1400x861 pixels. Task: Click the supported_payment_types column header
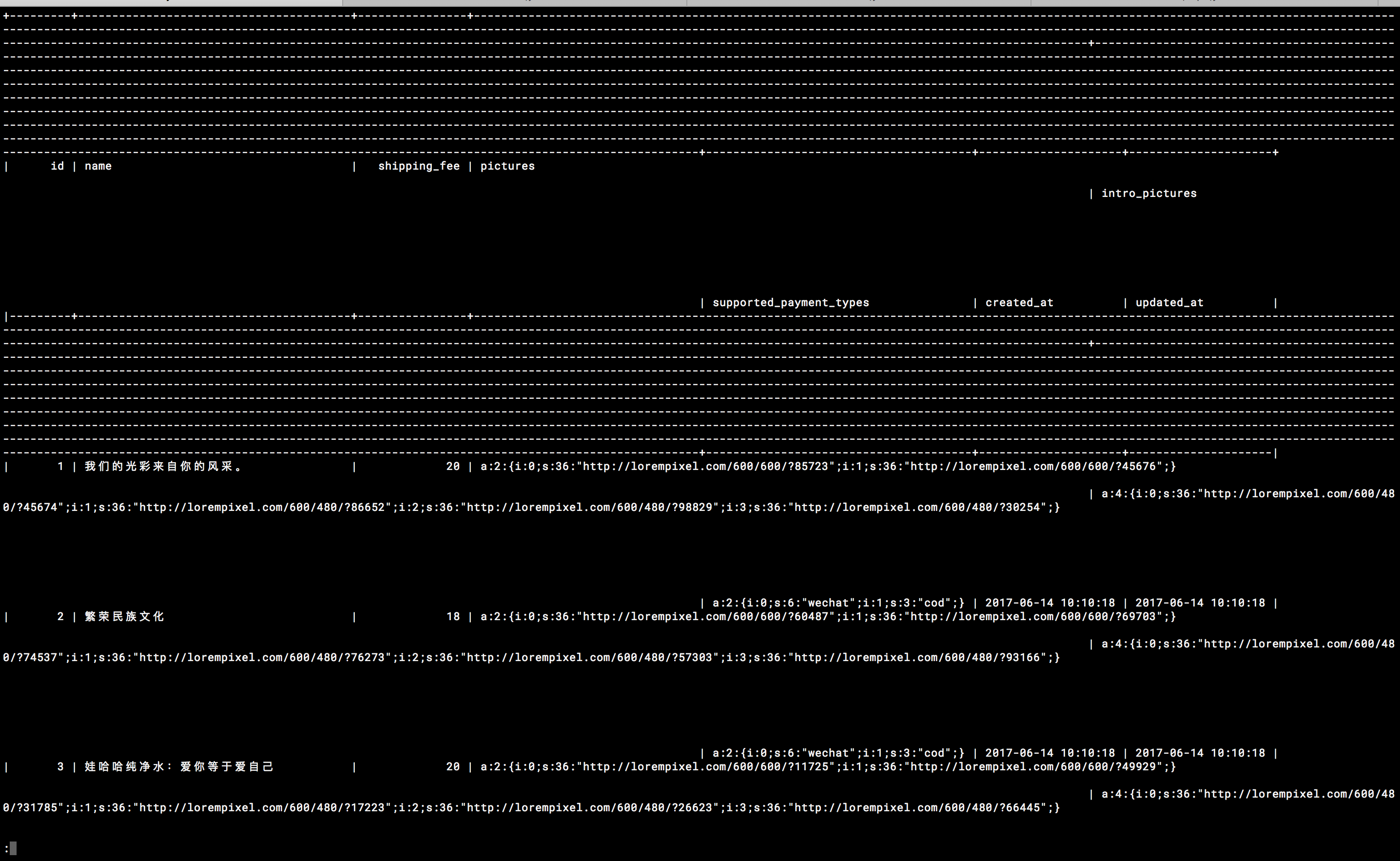pyautogui.click(x=790, y=302)
